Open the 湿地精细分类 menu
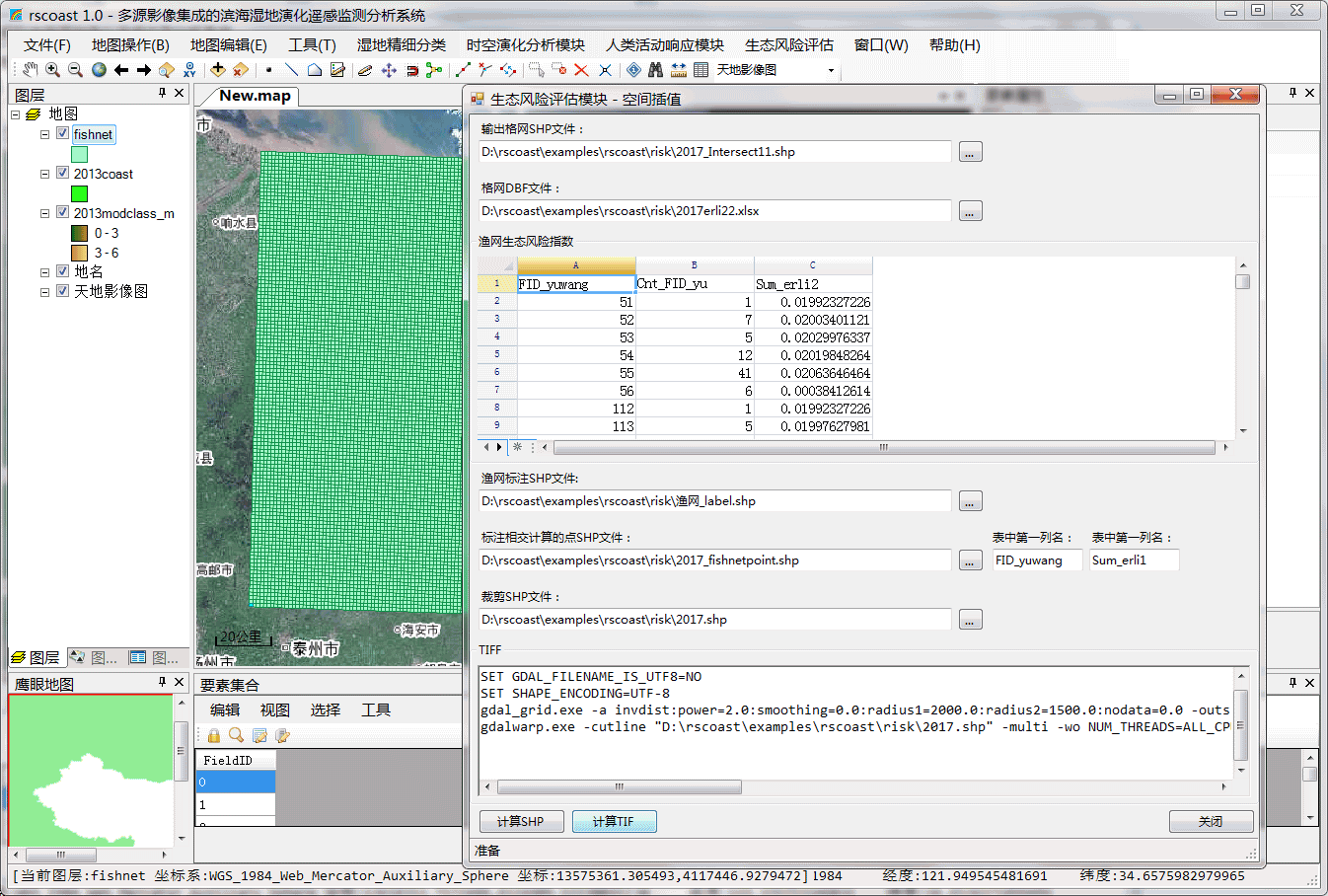1328x896 pixels. 401,44
